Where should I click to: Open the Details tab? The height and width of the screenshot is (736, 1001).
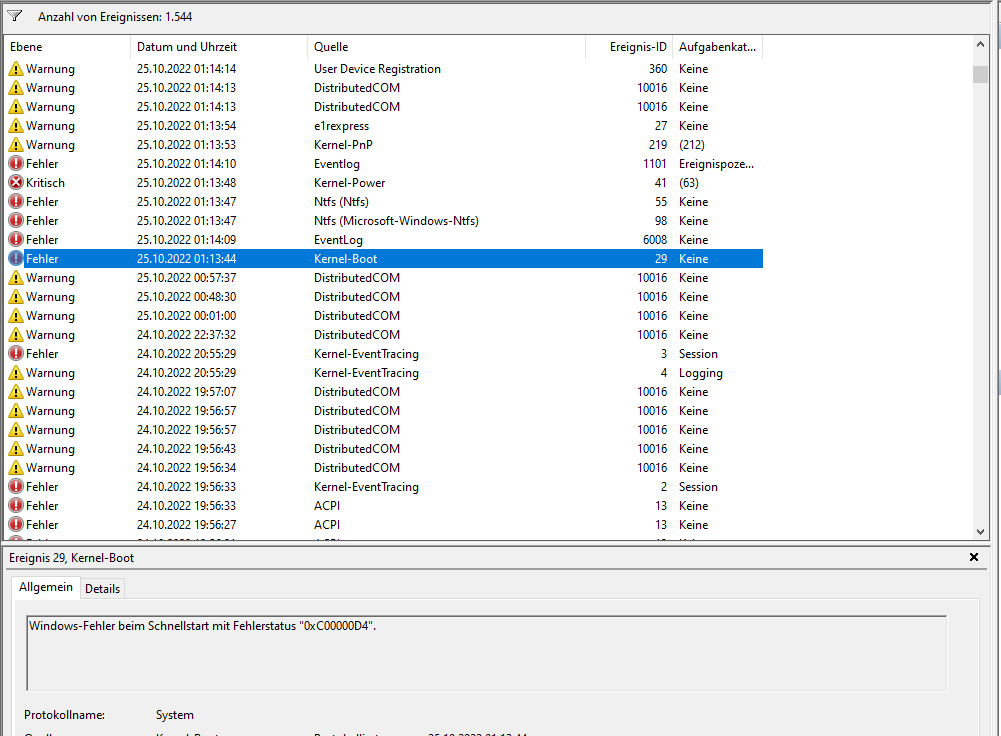tap(102, 589)
